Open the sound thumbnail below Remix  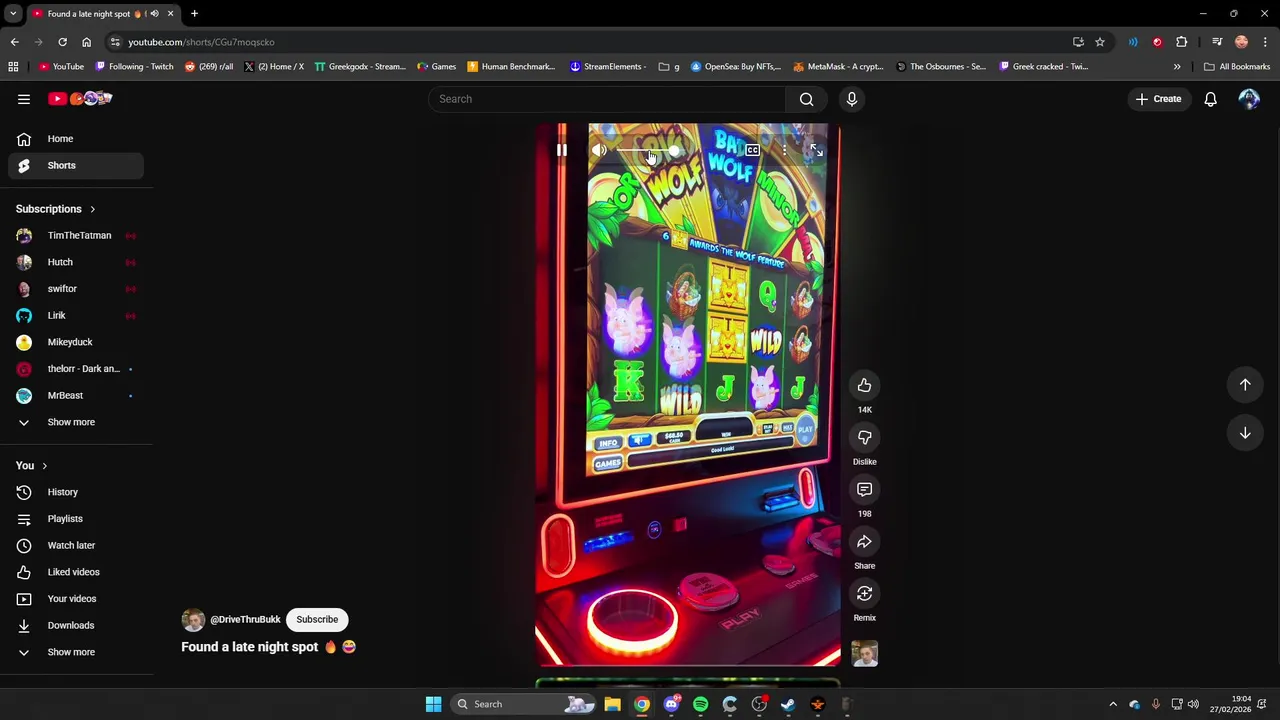[x=864, y=654]
